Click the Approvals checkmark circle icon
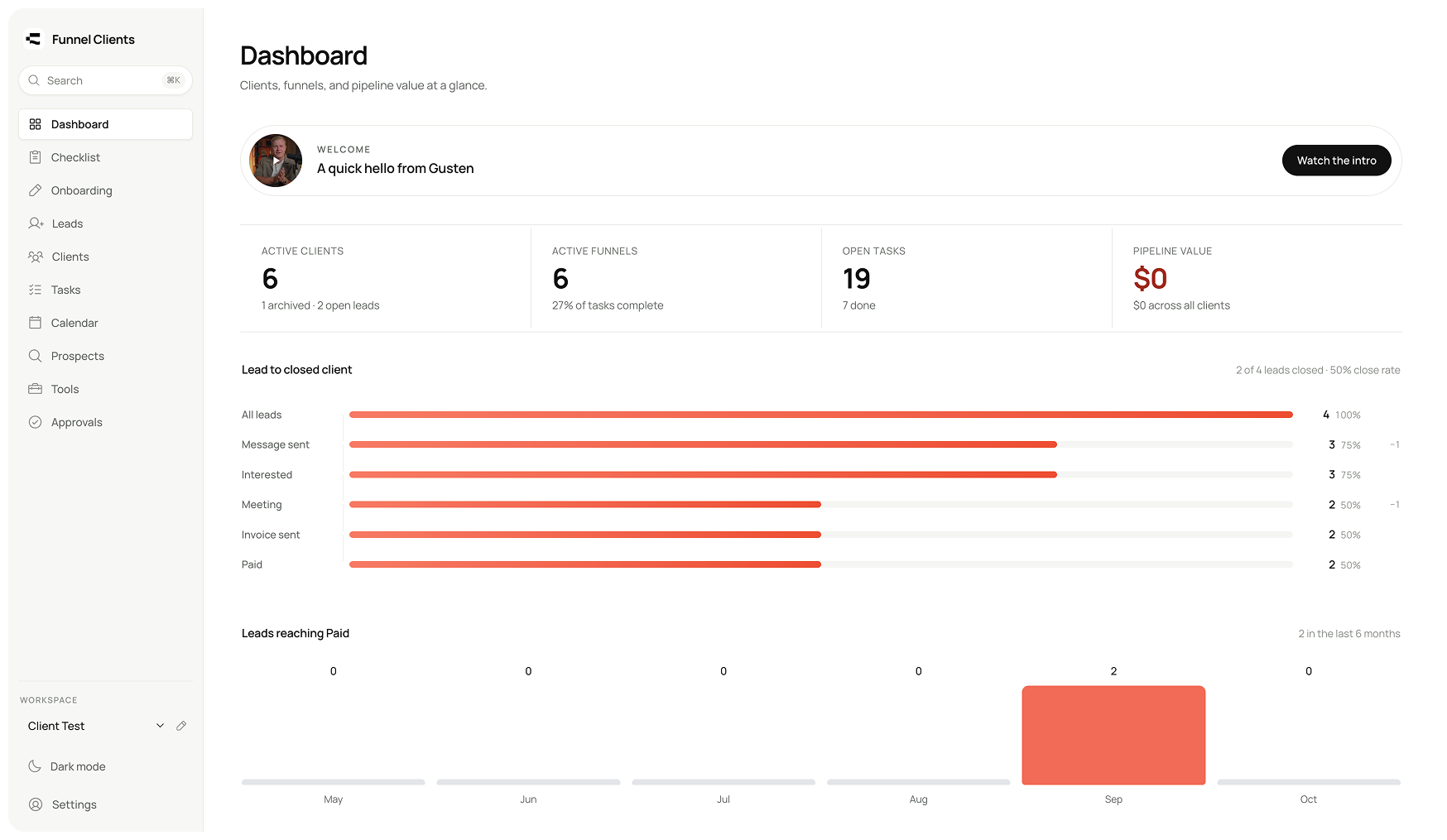 pyautogui.click(x=35, y=422)
